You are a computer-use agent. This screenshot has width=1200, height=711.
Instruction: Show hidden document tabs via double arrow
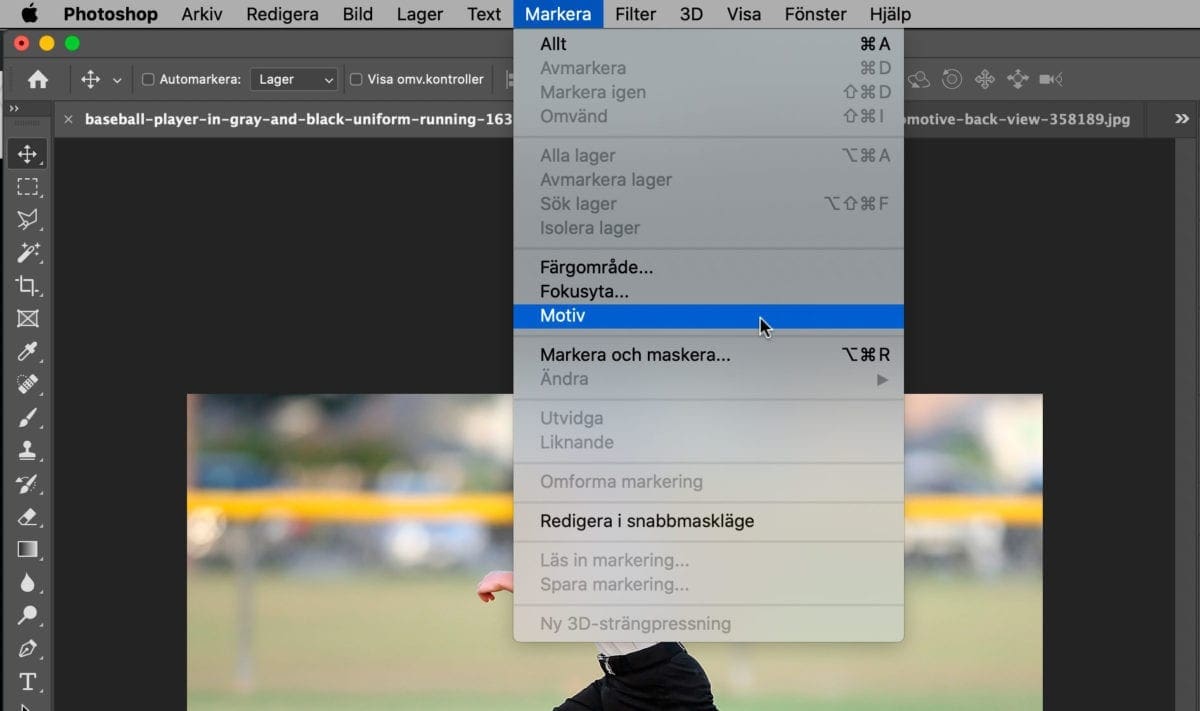[1181, 119]
